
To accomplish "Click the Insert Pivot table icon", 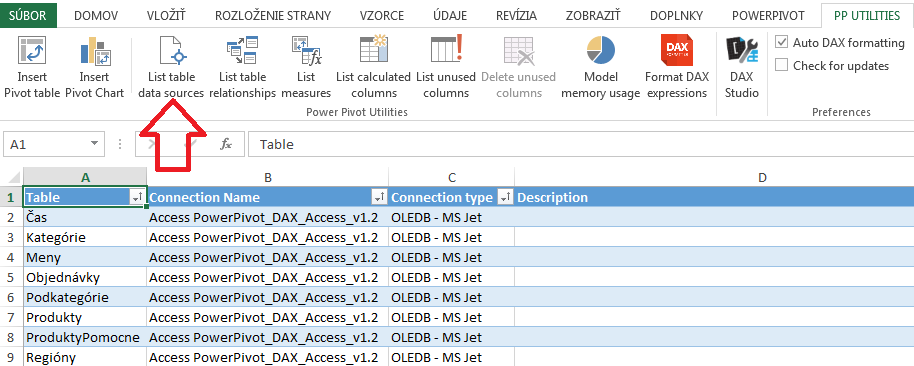I will click(32, 51).
